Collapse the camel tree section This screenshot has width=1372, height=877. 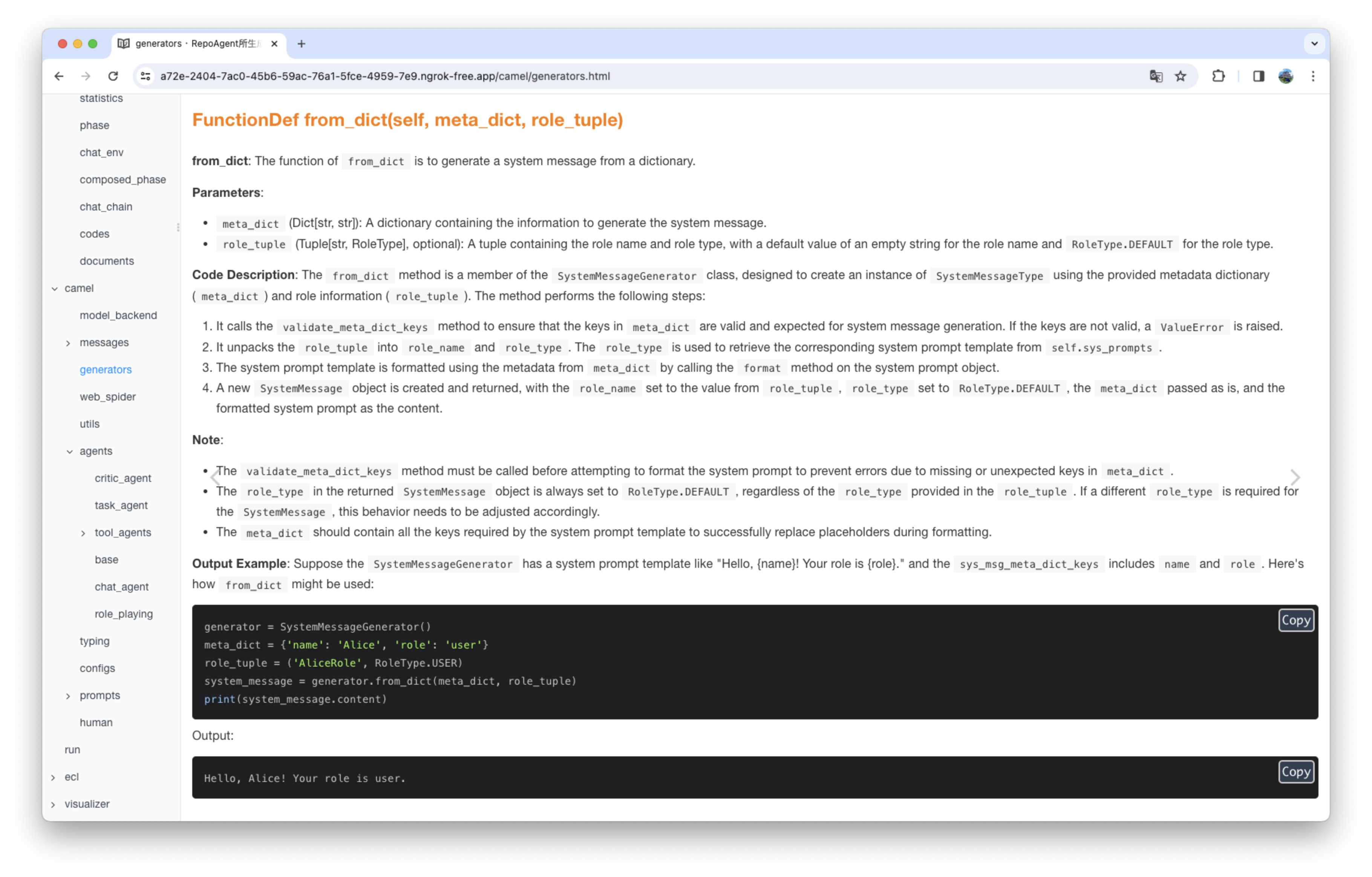(55, 289)
